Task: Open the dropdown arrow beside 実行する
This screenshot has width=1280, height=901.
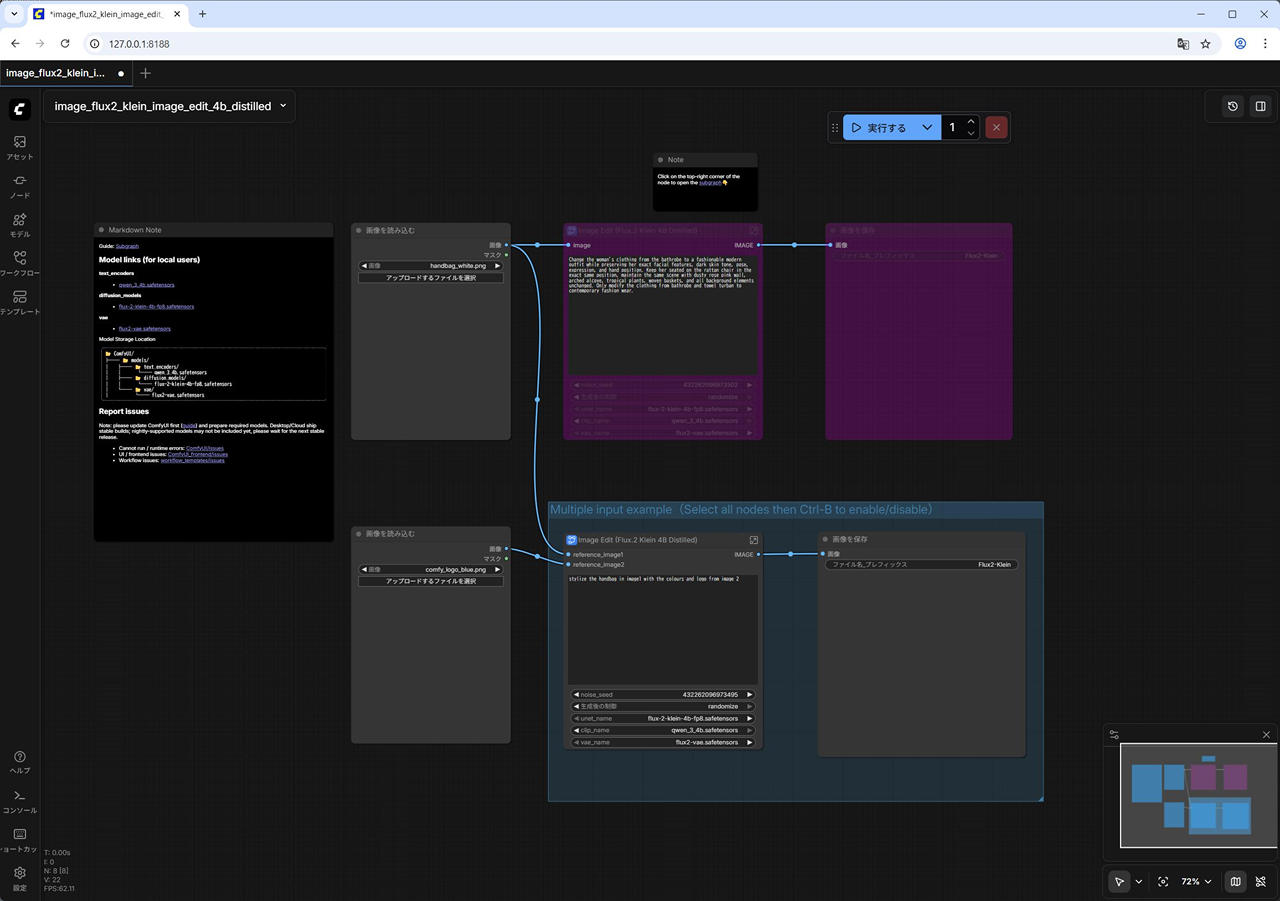Action: pyautogui.click(x=927, y=128)
